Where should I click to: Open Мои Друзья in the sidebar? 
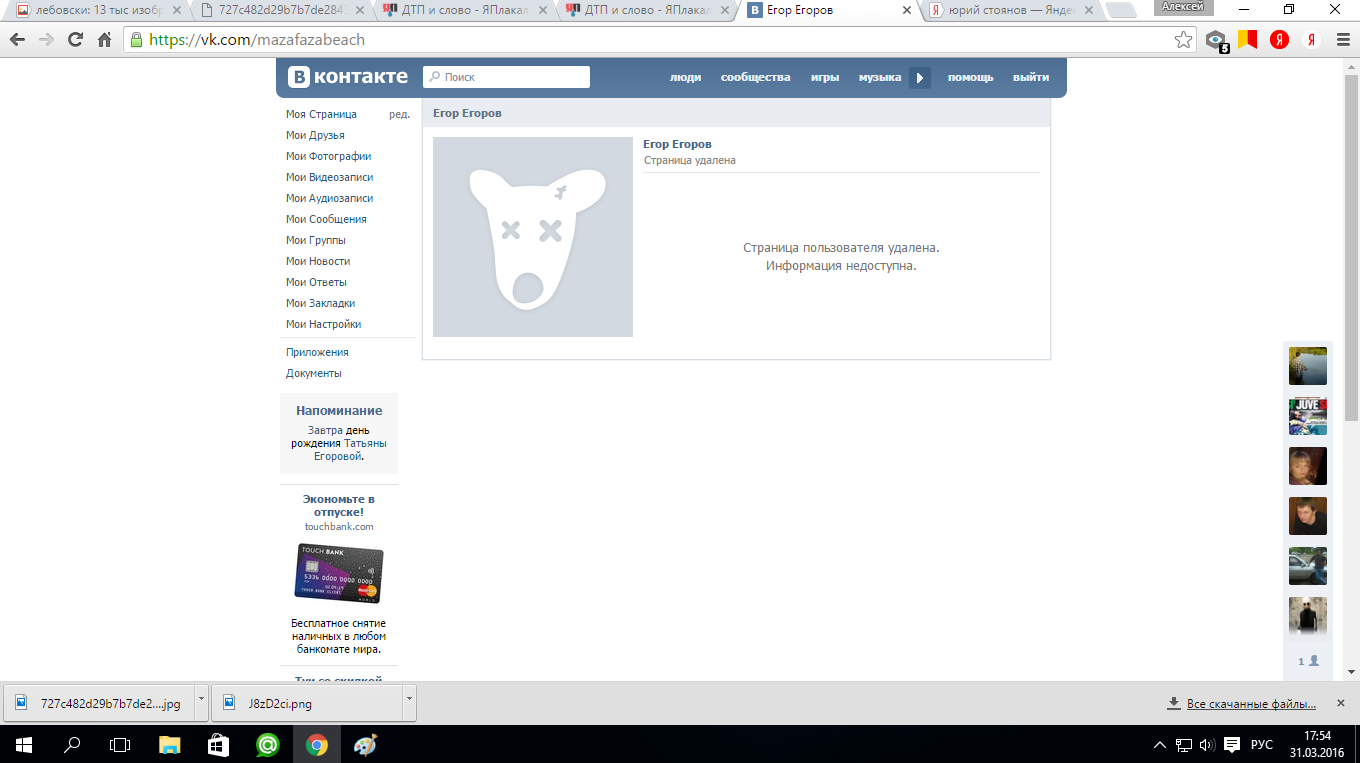[x=315, y=135]
